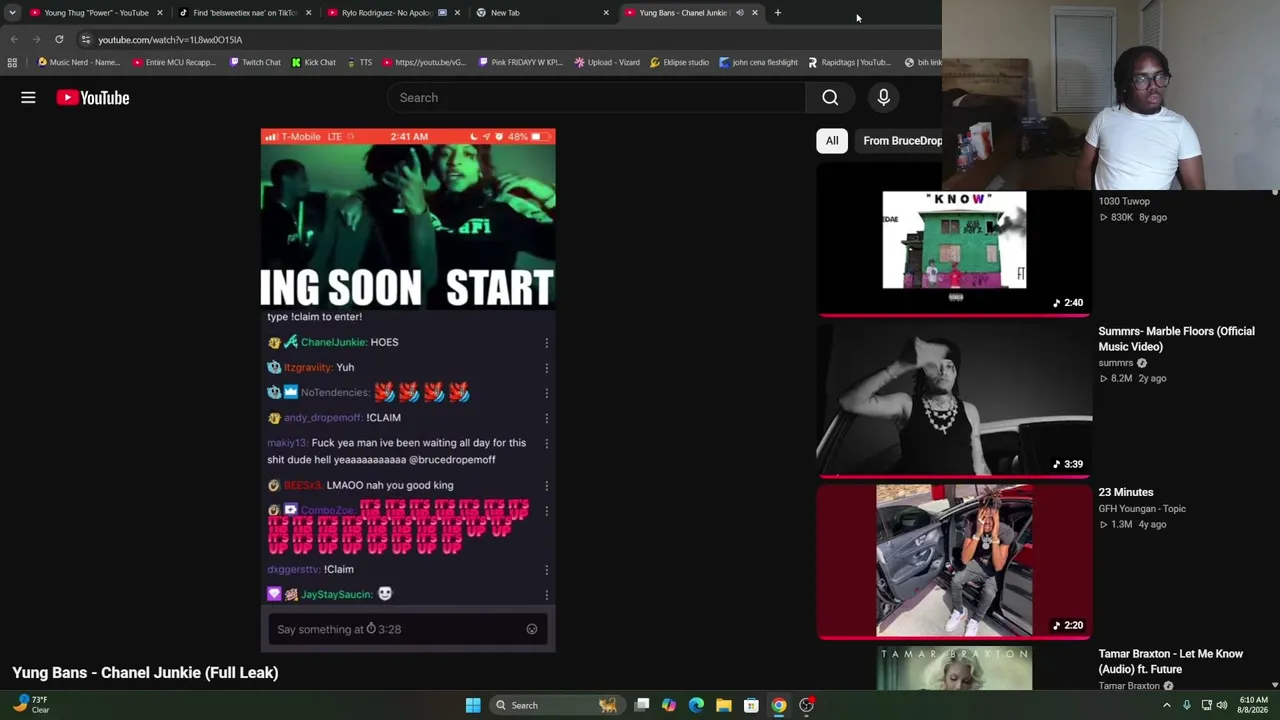The width and height of the screenshot is (1280, 720).
Task: Open the KNOW 1030 Tuwop video thumbnail
Action: point(954,240)
